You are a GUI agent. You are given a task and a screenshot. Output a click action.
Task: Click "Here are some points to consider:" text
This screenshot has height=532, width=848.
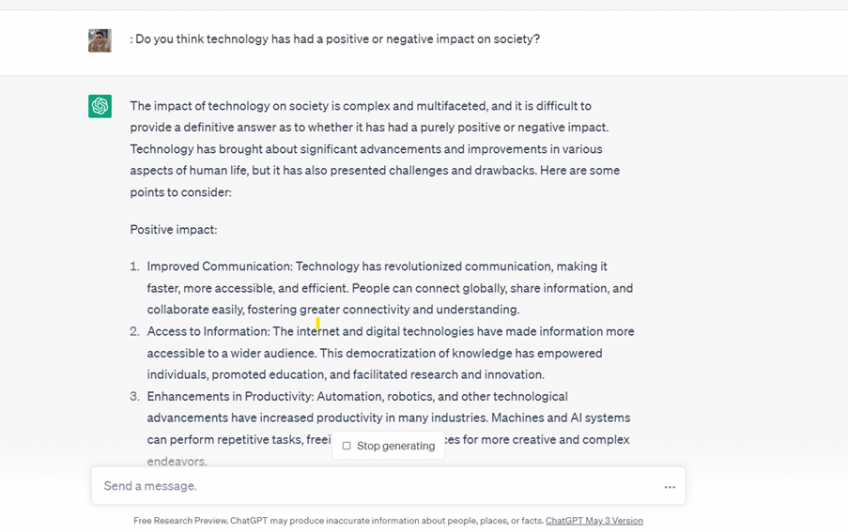pos(375,181)
